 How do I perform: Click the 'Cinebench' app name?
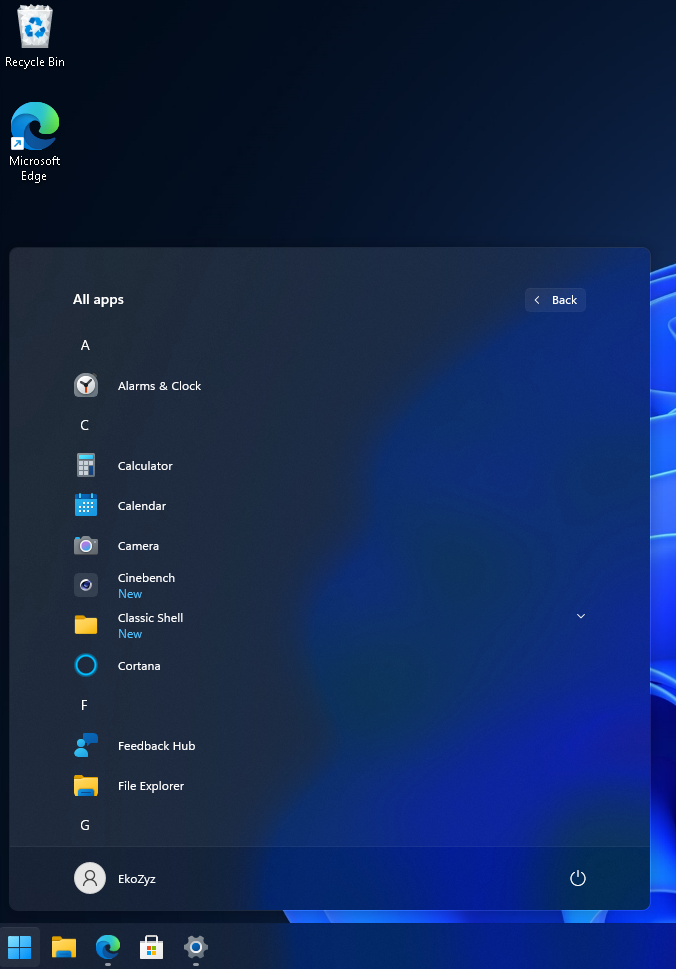pos(146,578)
